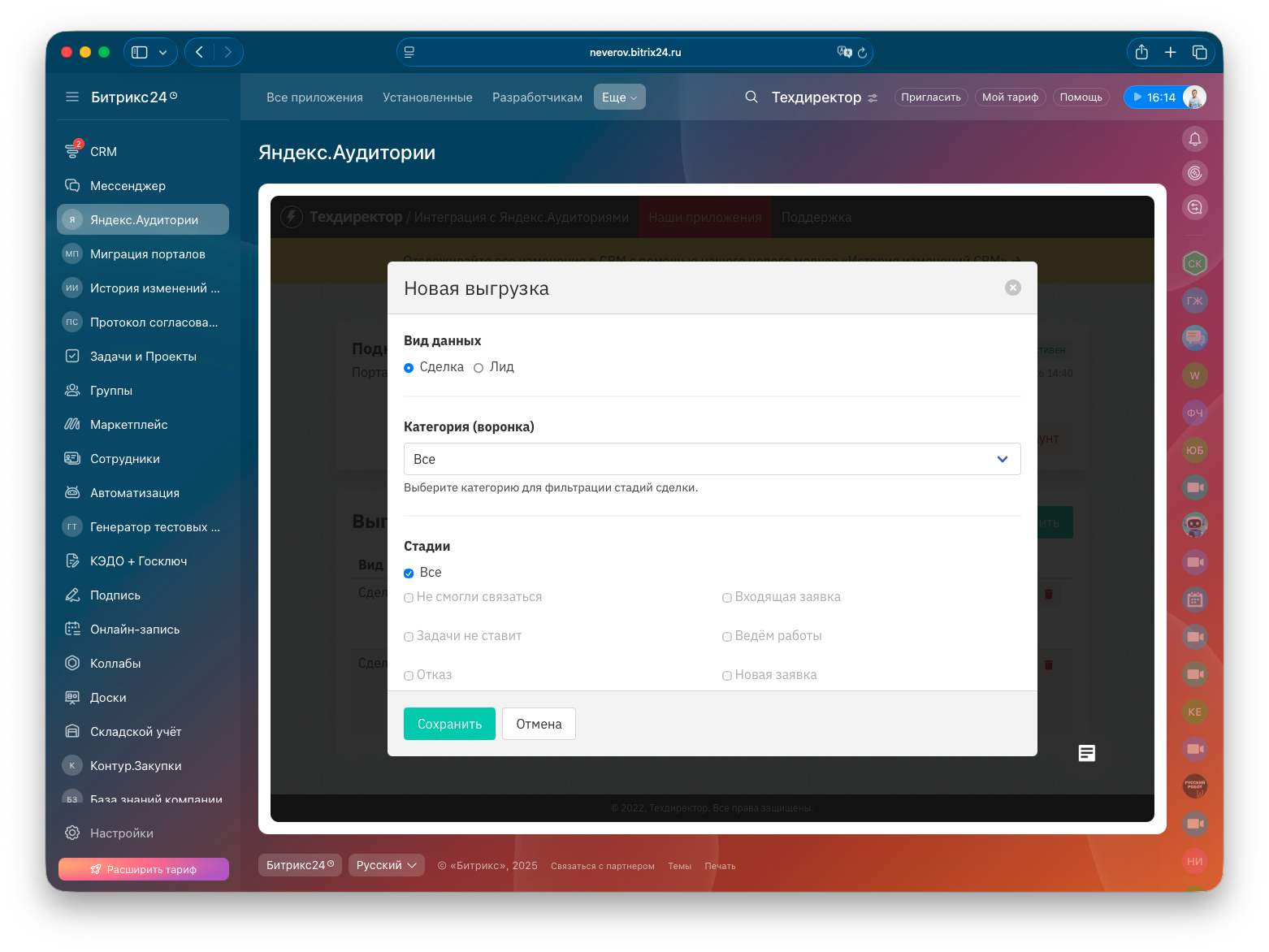Viewport: 1269px width, 952px height.
Task: Open Миграция порталов in the sidebar
Action: [x=143, y=253]
